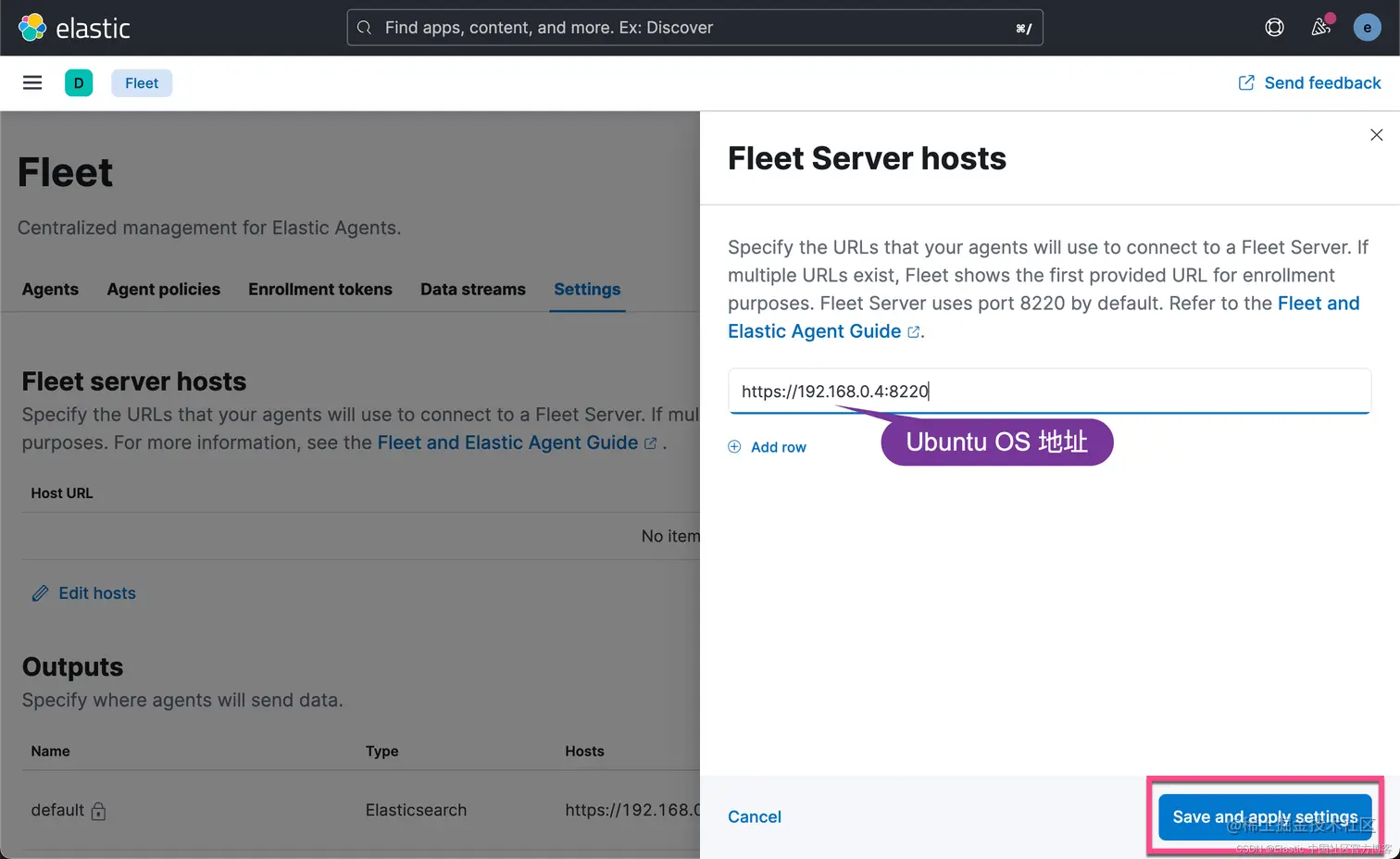
Task: Click the lock icon beside default output
Action: [98, 812]
